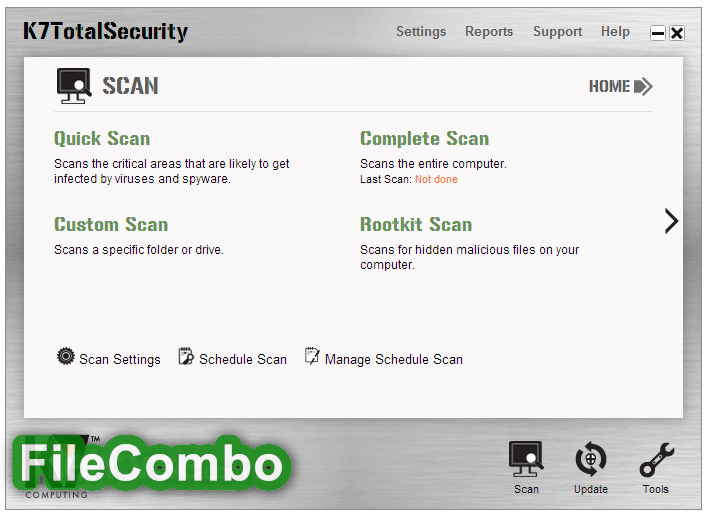Open Scan from bottom toolbar icon
The width and height of the screenshot is (706, 515).
tap(525, 459)
